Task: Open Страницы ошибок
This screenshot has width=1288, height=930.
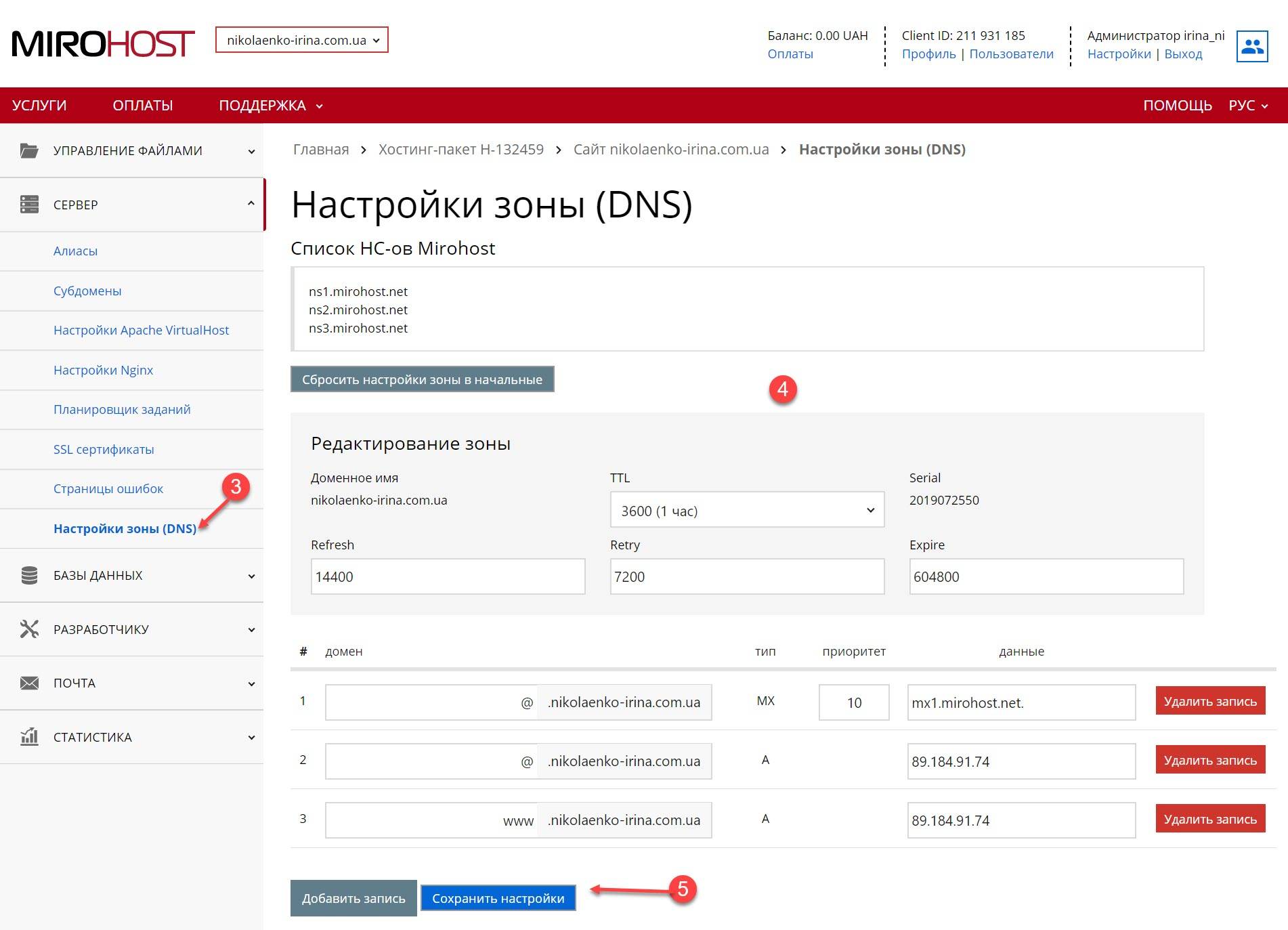Action: pyautogui.click(x=108, y=488)
